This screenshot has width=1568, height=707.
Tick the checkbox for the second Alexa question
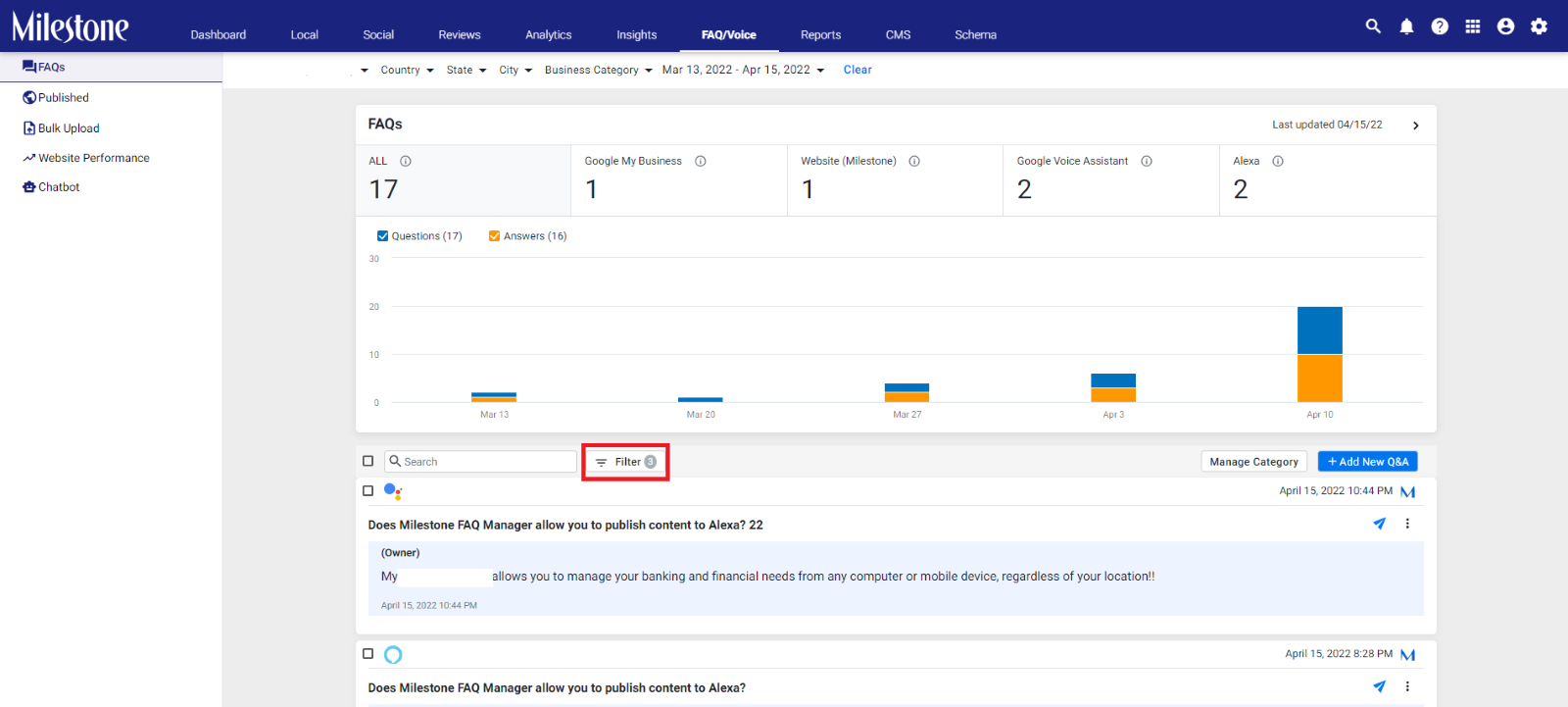pyautogui.click(x=368, y=653)
